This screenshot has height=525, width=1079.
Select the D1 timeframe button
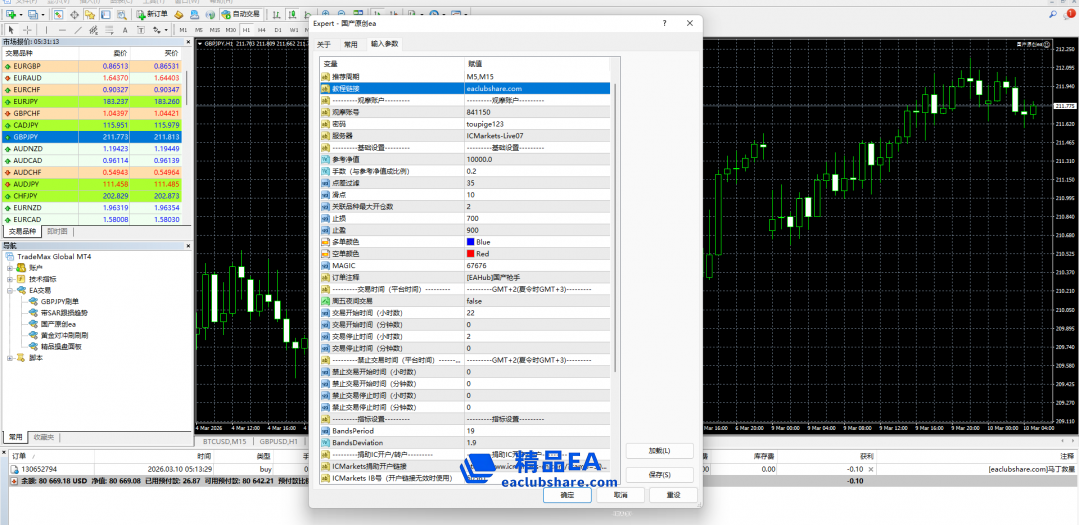[277, 30]
